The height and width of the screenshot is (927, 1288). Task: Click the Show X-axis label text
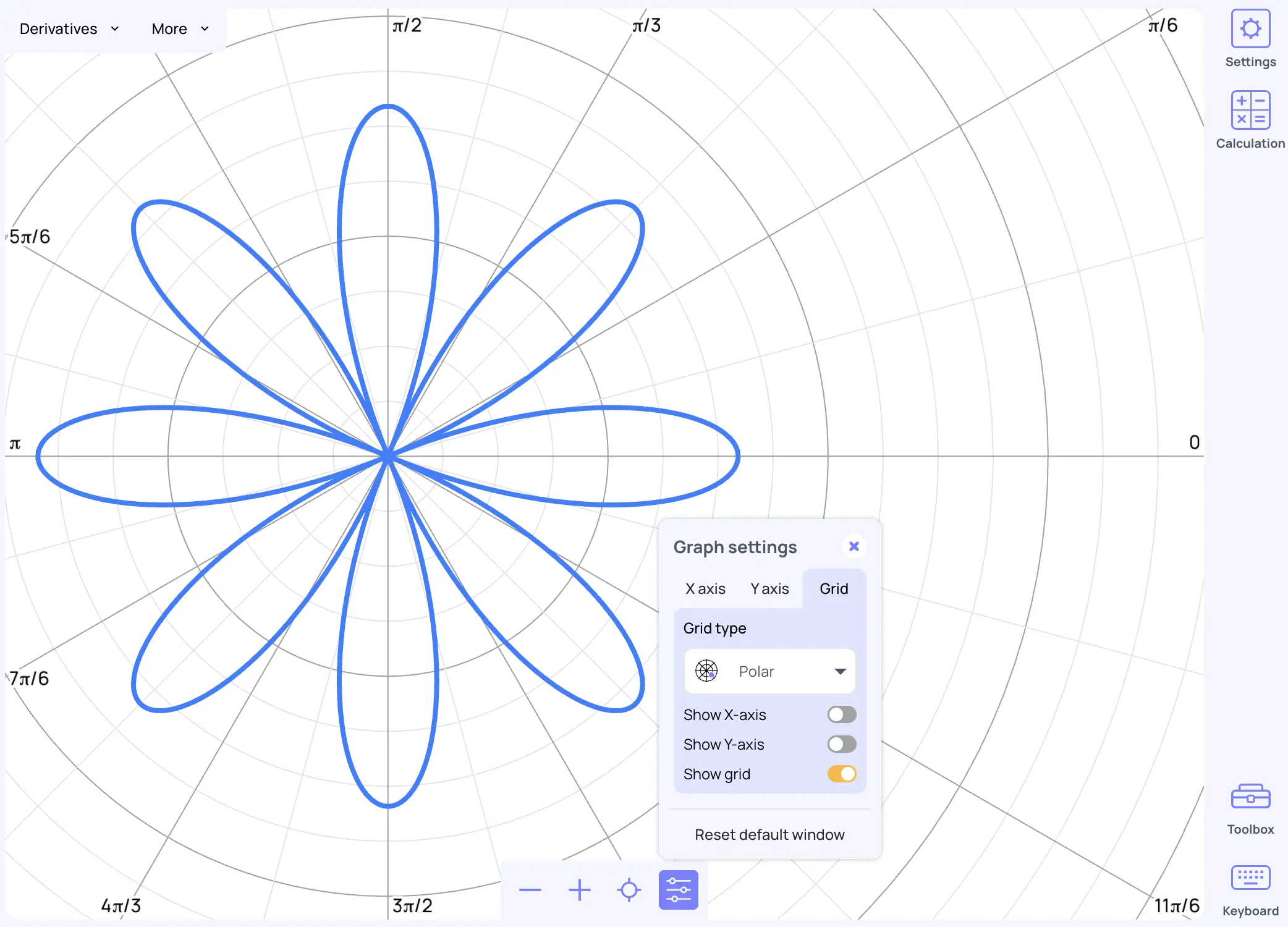pyautogui.click(x=725, y=715)
